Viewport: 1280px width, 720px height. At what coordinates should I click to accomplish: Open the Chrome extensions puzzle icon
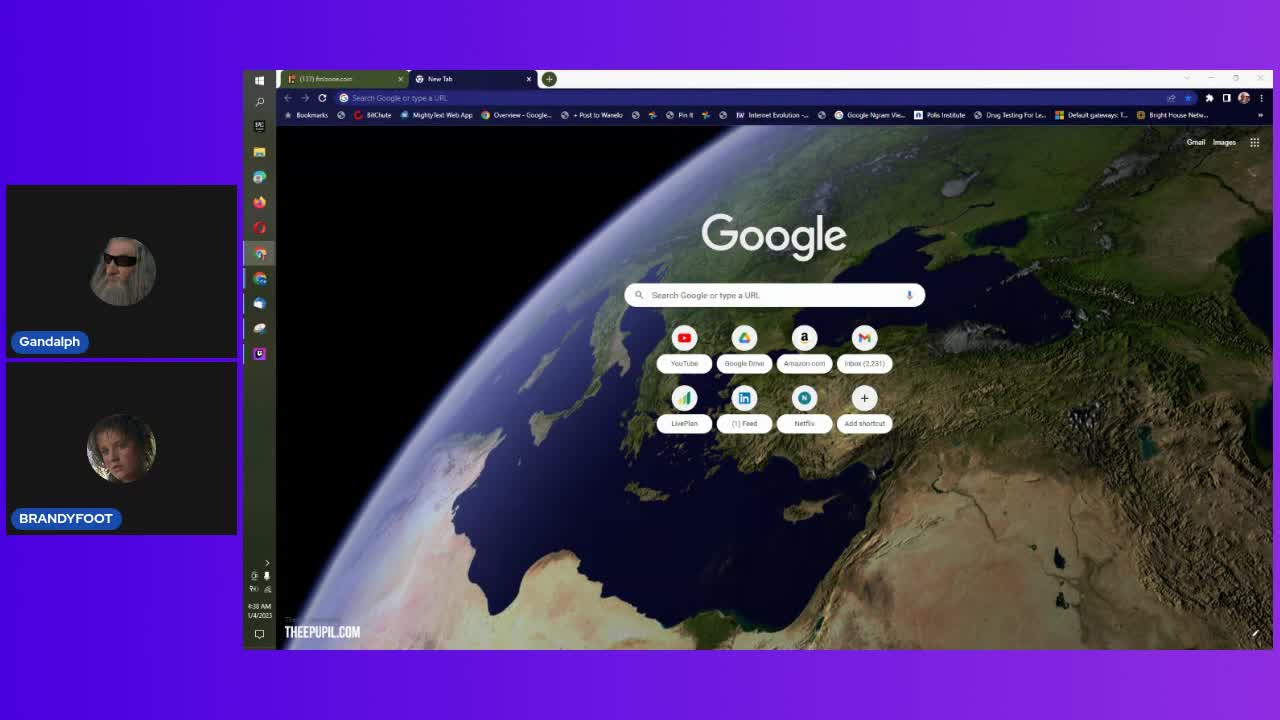point(1209,98)
